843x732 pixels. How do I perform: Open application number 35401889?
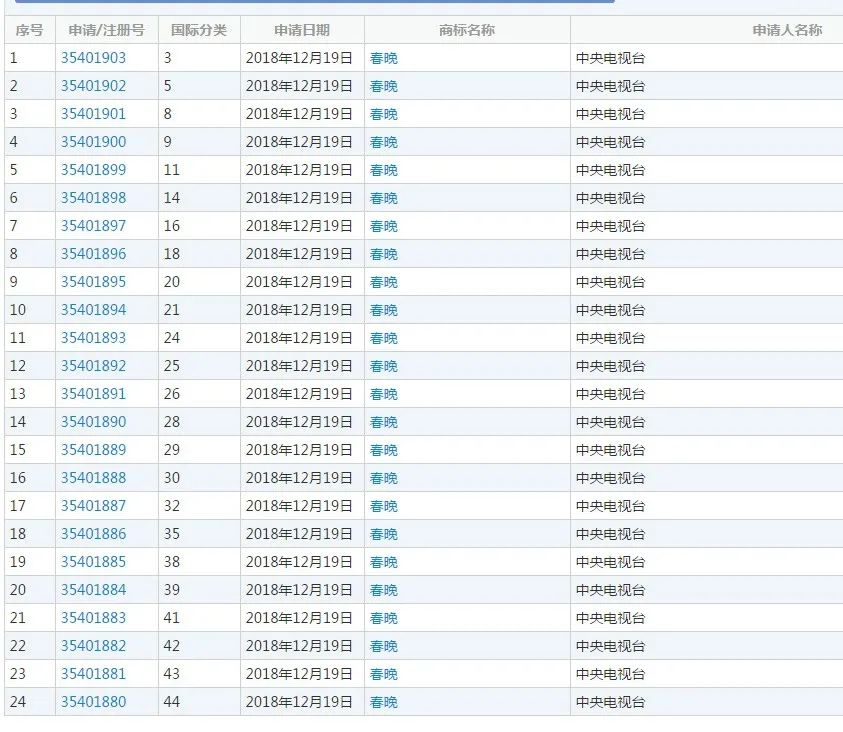[93, 449]
